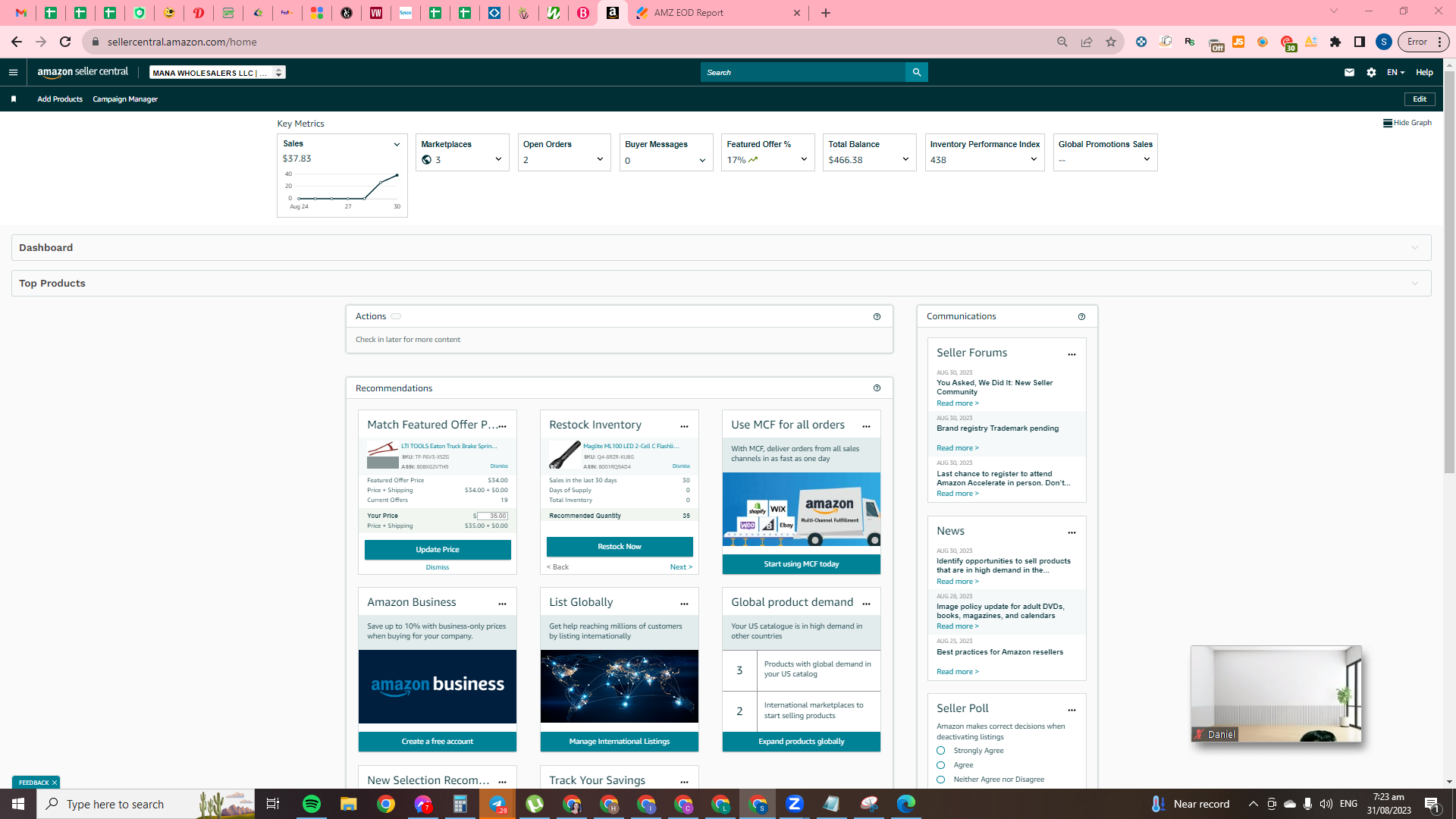Image resolution: width=1456 pixels, height=819 pixels.
Task: Click the Your Price input field
Action: 492,516
